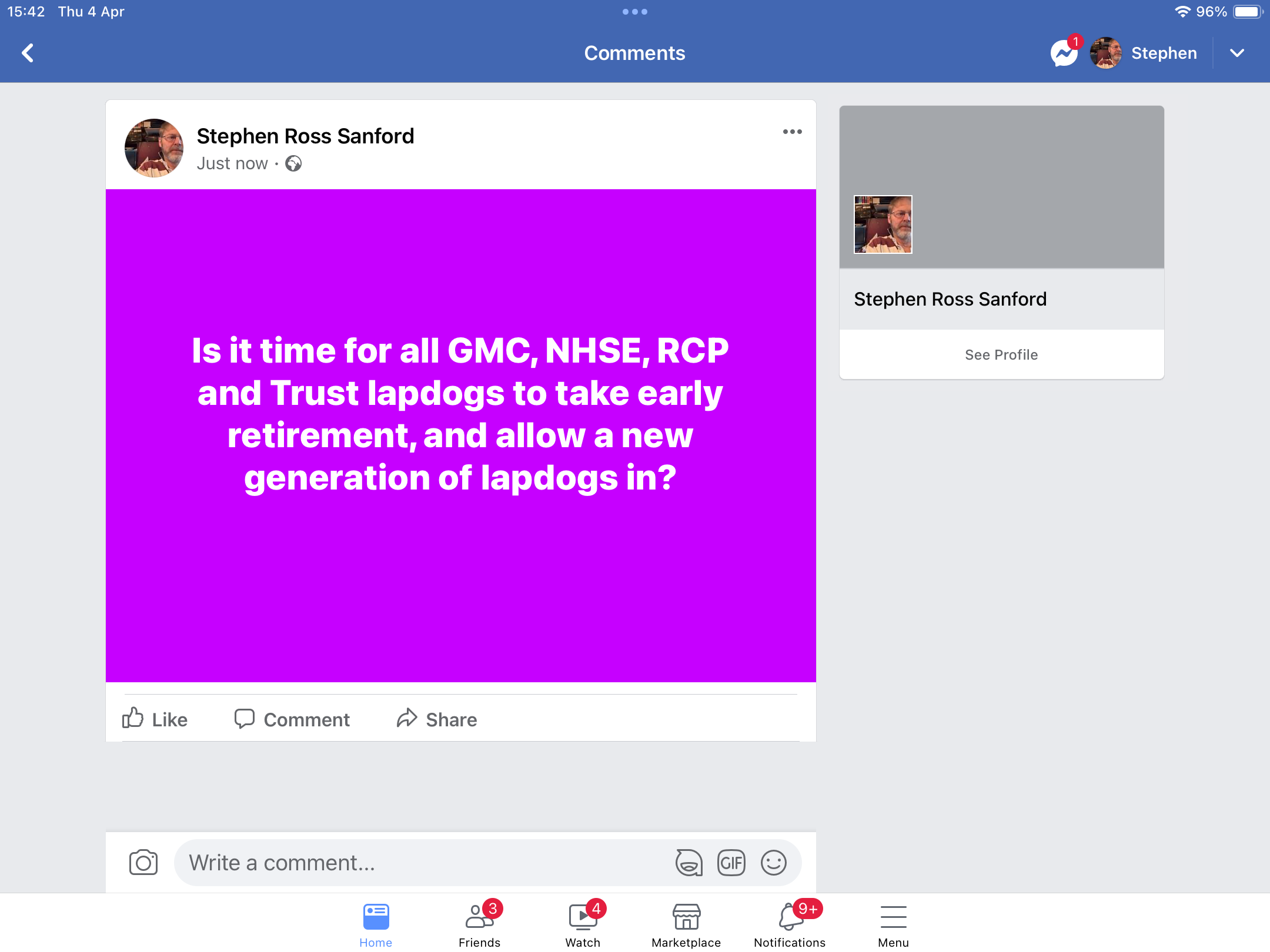Open Stephen's profile thumbnail in side card
This screenshot has height=952, width=1270.
click(x=883, y=224)
